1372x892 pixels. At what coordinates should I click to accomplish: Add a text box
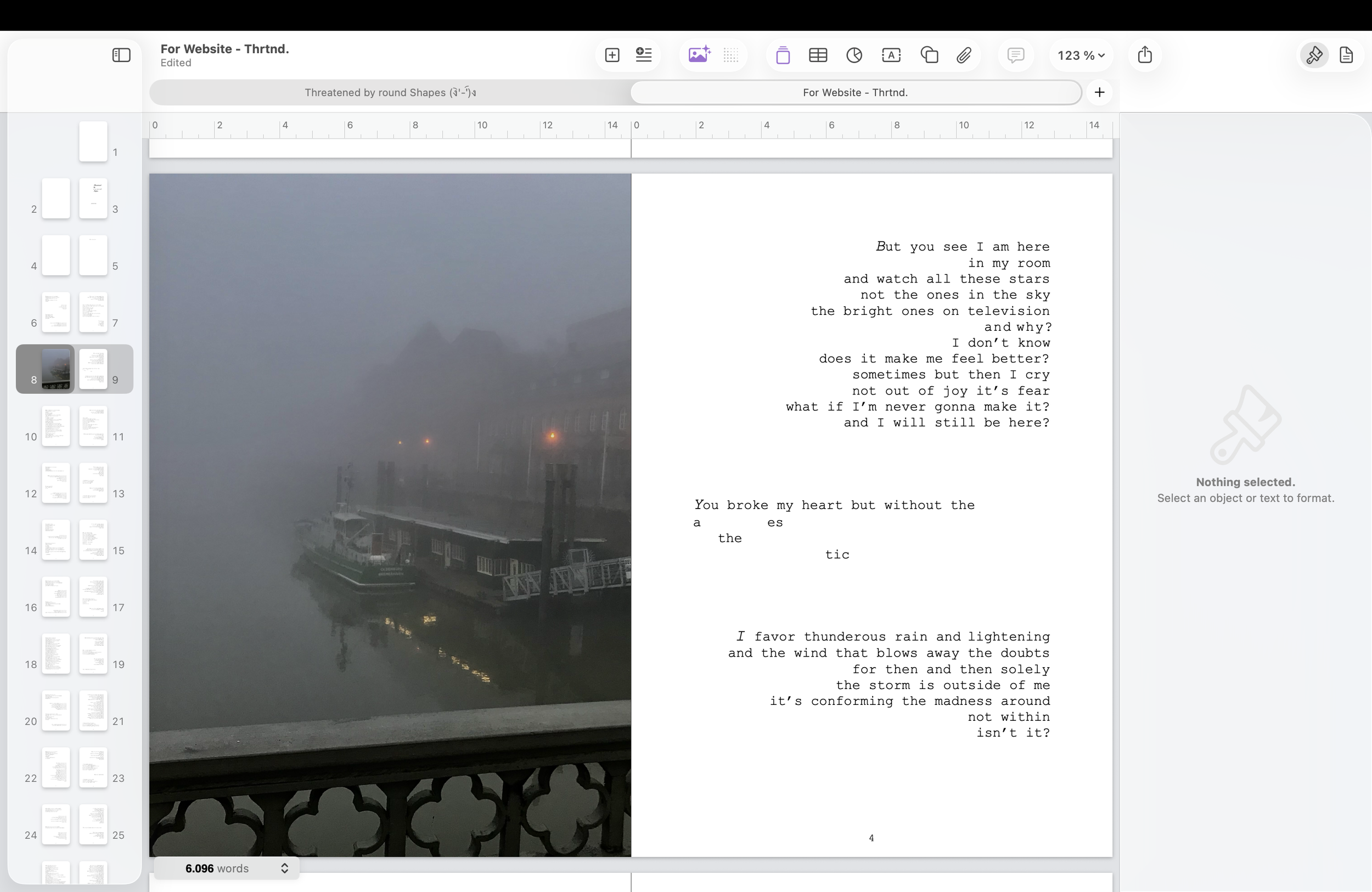point(891,55)
